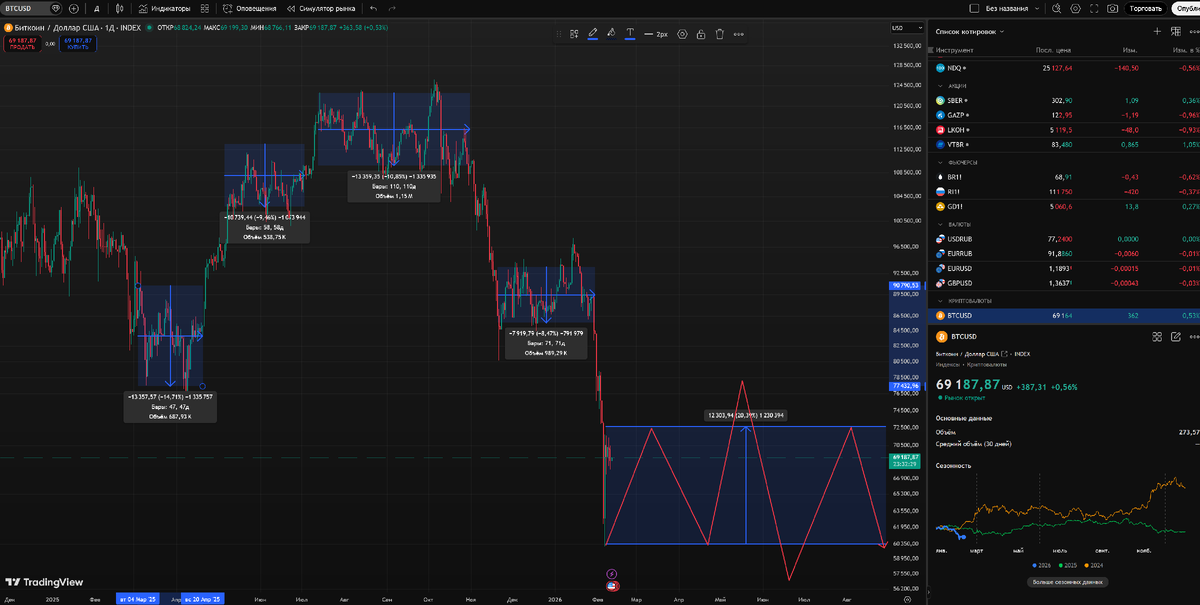This screenshot has height=605, width=1200.
Task: Select SBER in the watchlist
Action: [1064, 101]
